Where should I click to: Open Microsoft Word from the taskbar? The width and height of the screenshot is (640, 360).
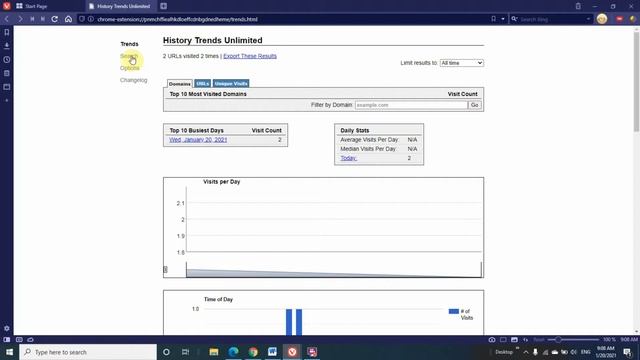click(272, 352)
